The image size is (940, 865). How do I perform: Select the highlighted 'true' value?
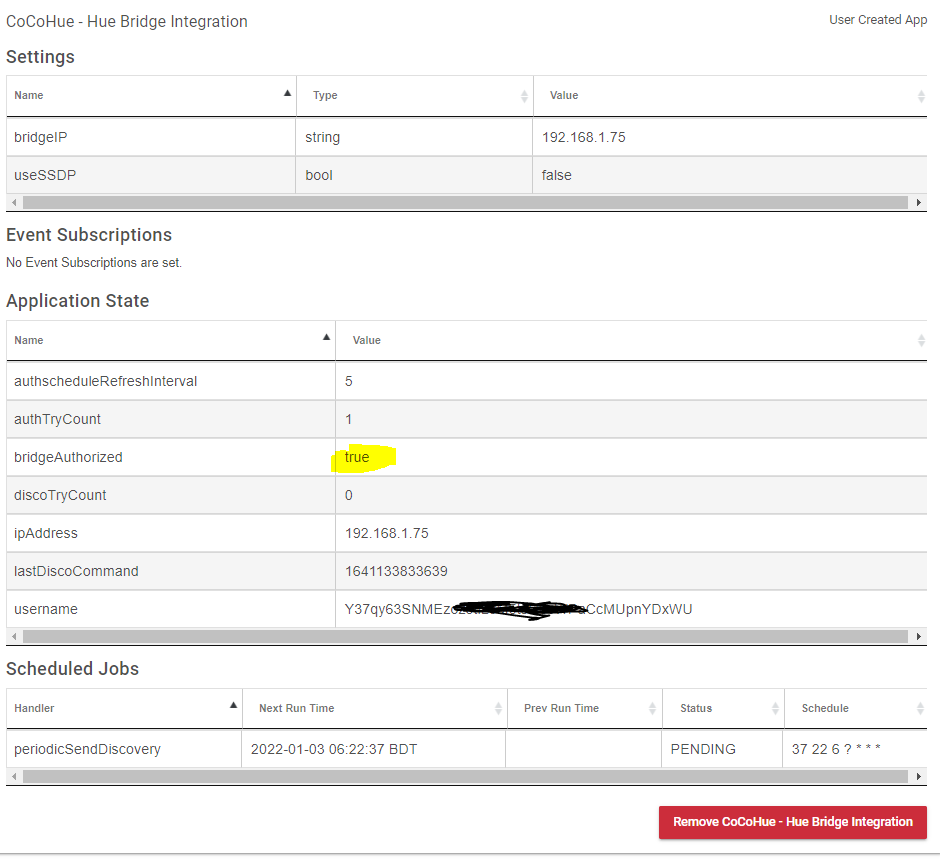coord(357,457)
